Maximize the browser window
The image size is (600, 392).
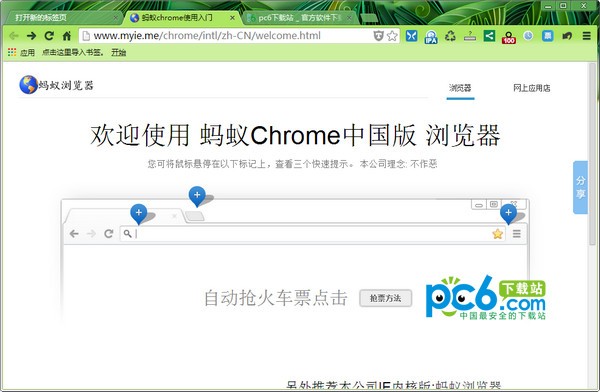[x=563, y=6]
